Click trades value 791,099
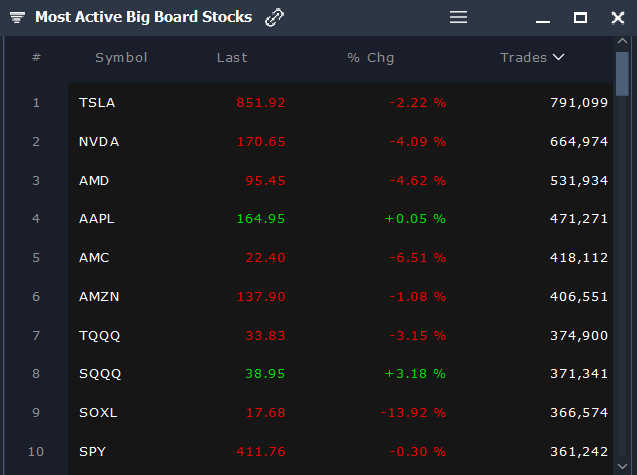 point(579,103)
